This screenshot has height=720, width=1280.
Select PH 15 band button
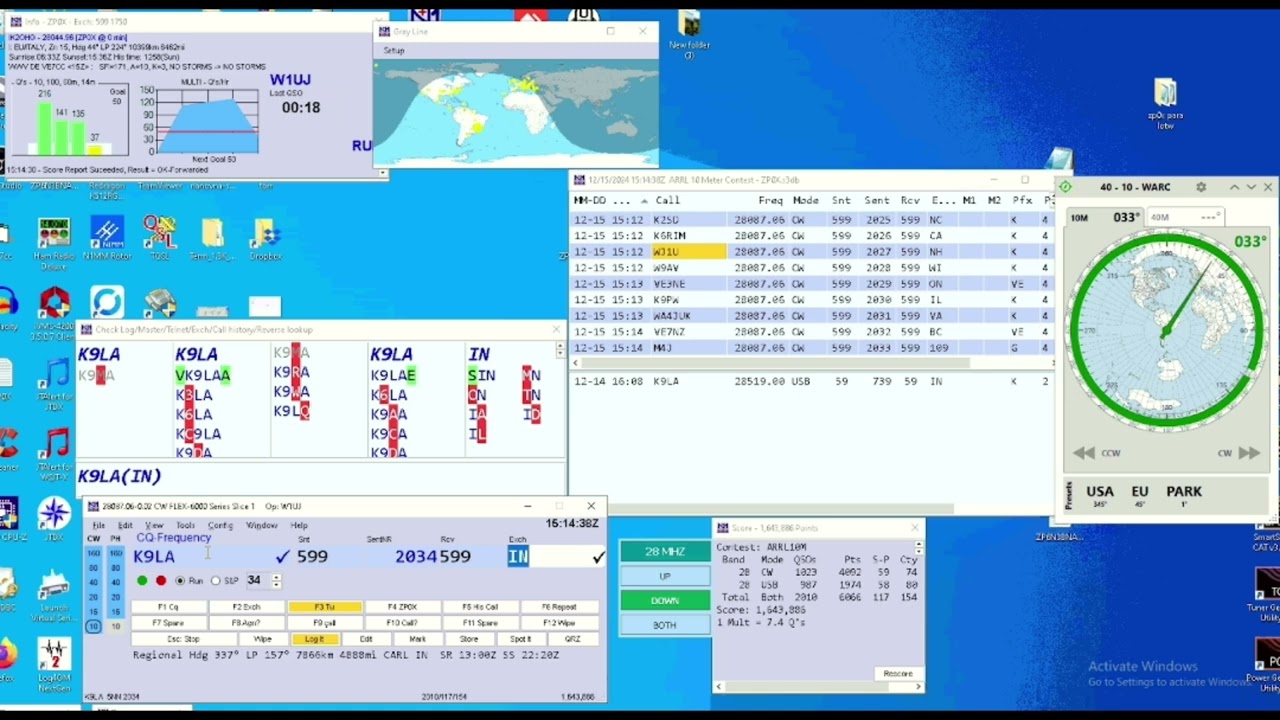[x=116, y=611]
